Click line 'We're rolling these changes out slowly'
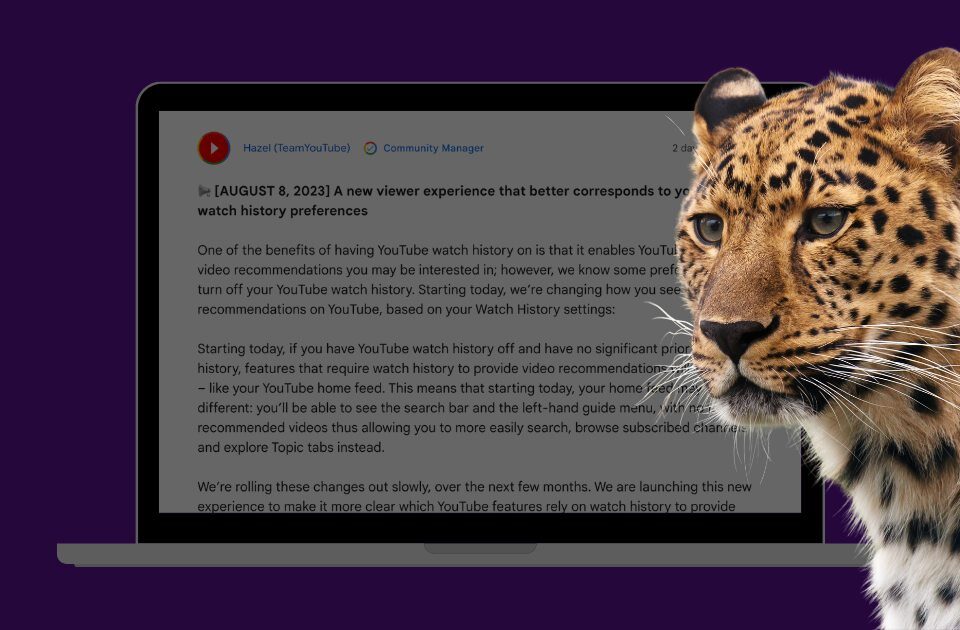 pos(474,487)
